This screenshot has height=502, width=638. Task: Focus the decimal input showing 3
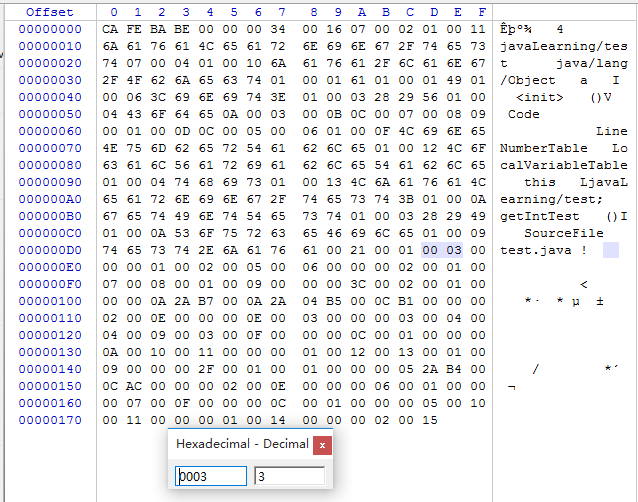pyautogui.click(x=289, y=476)
